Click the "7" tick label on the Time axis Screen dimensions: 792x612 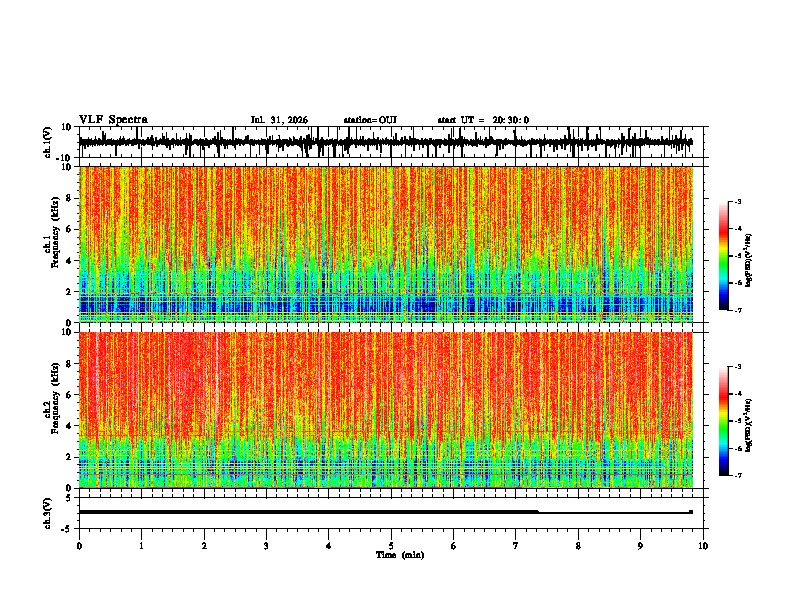click(x=516, y=546)
